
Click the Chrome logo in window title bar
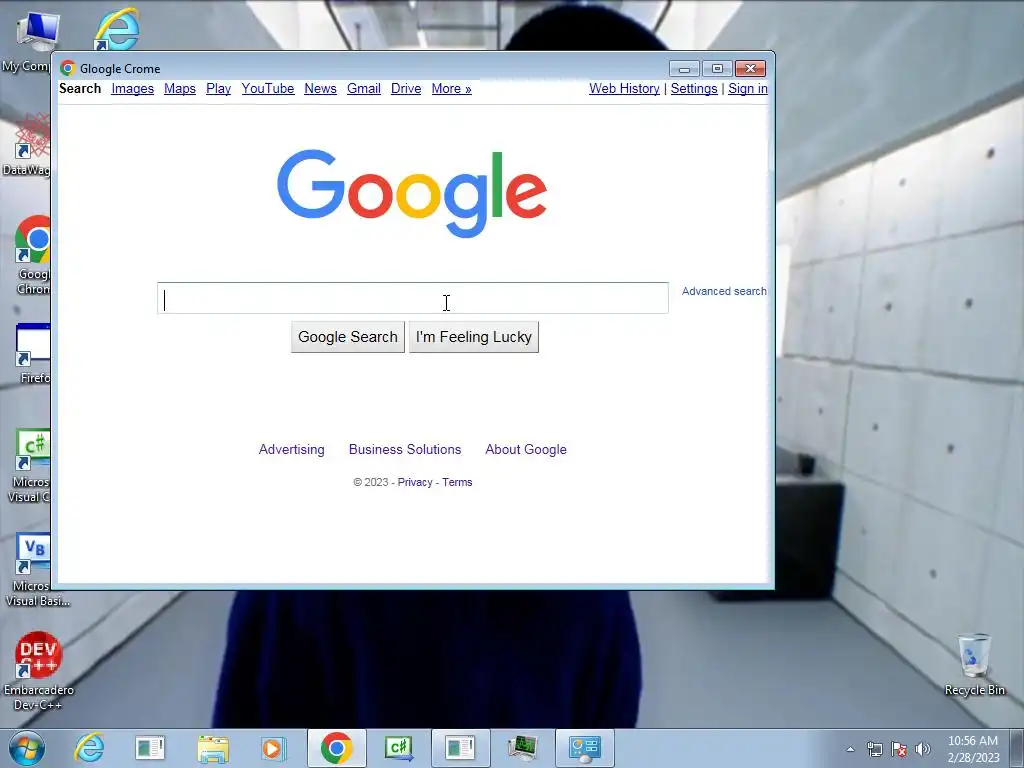(67, 69)
